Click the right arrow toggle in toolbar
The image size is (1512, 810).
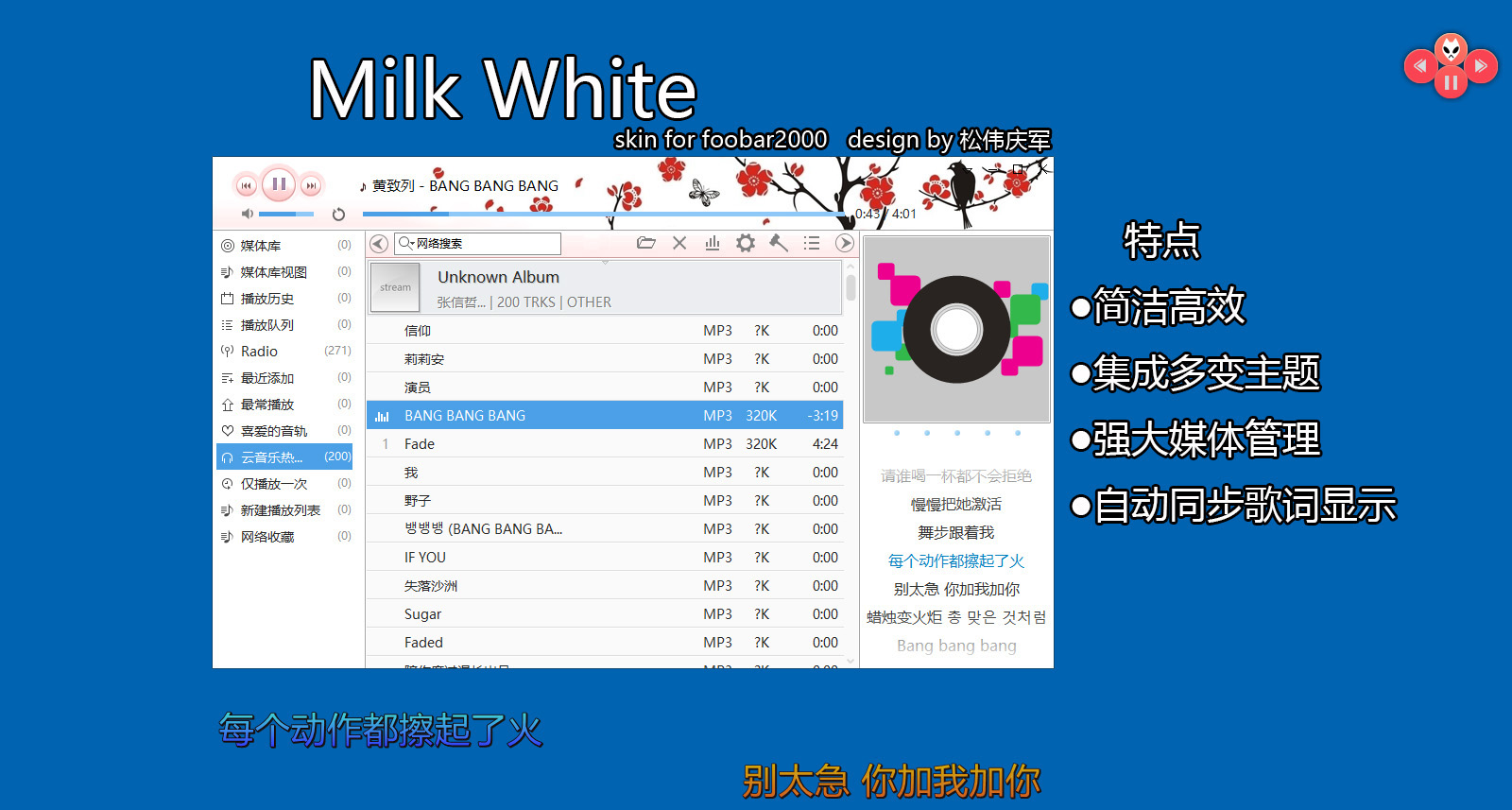click(x=845, y=243)
